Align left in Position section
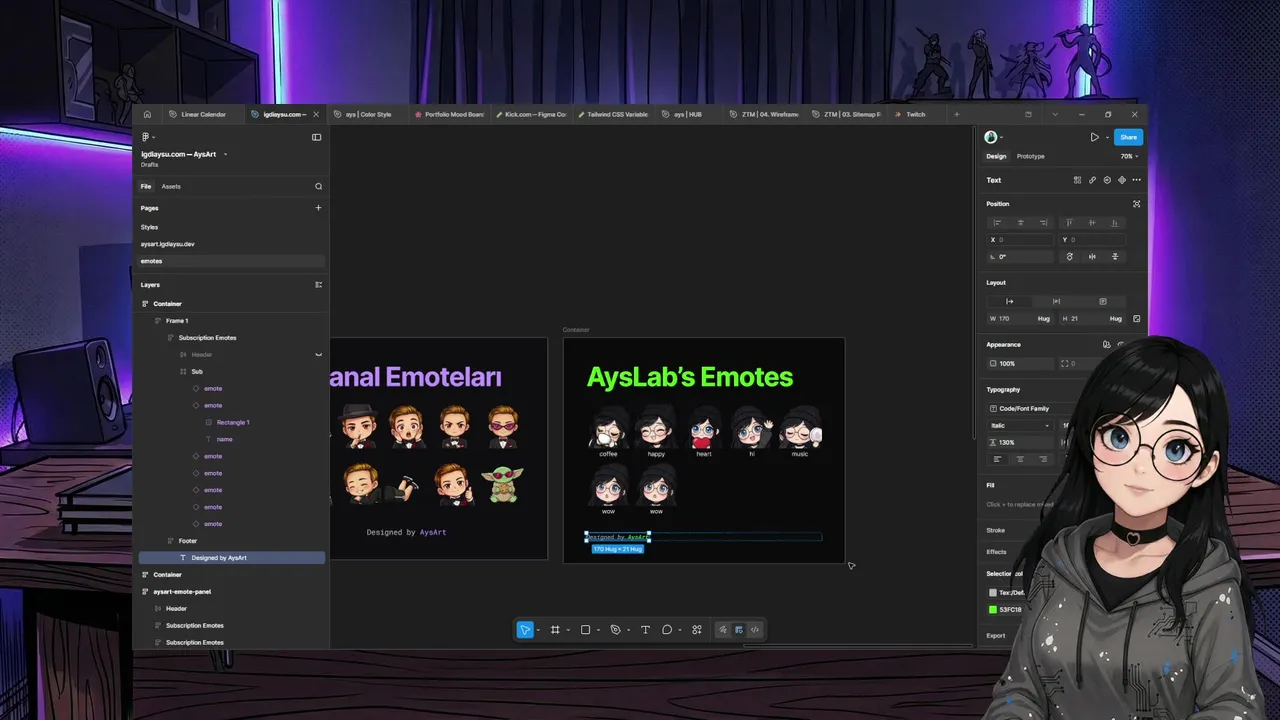Screen dimensions: 1280x720 (997, 223)
